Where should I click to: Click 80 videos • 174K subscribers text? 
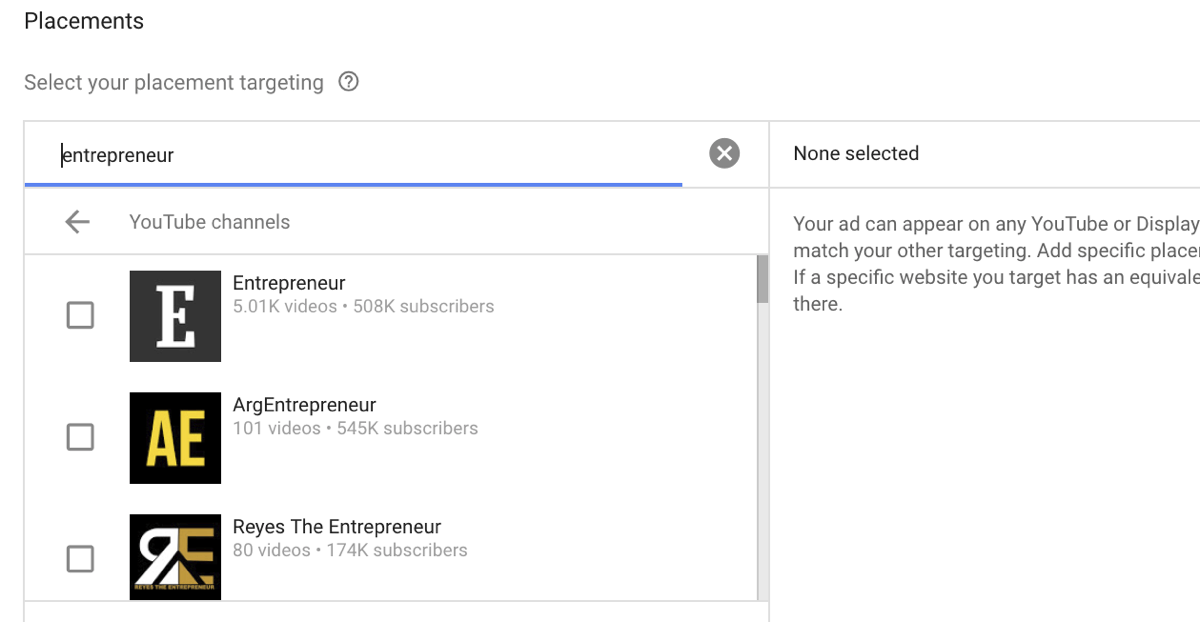[x=350, y=550]
